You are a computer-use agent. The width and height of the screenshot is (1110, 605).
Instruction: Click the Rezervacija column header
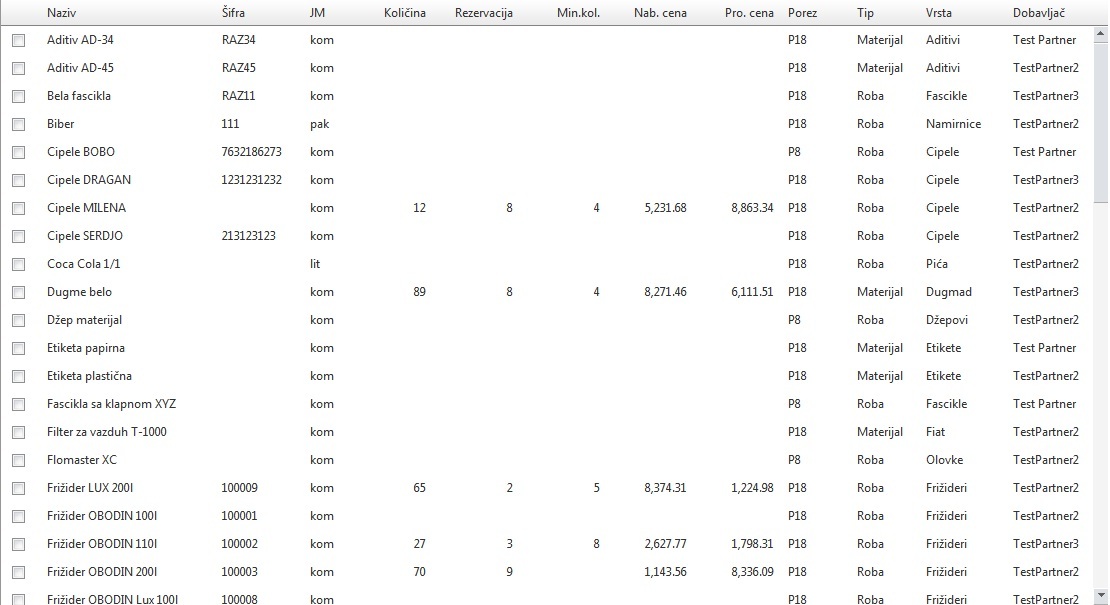484,13
